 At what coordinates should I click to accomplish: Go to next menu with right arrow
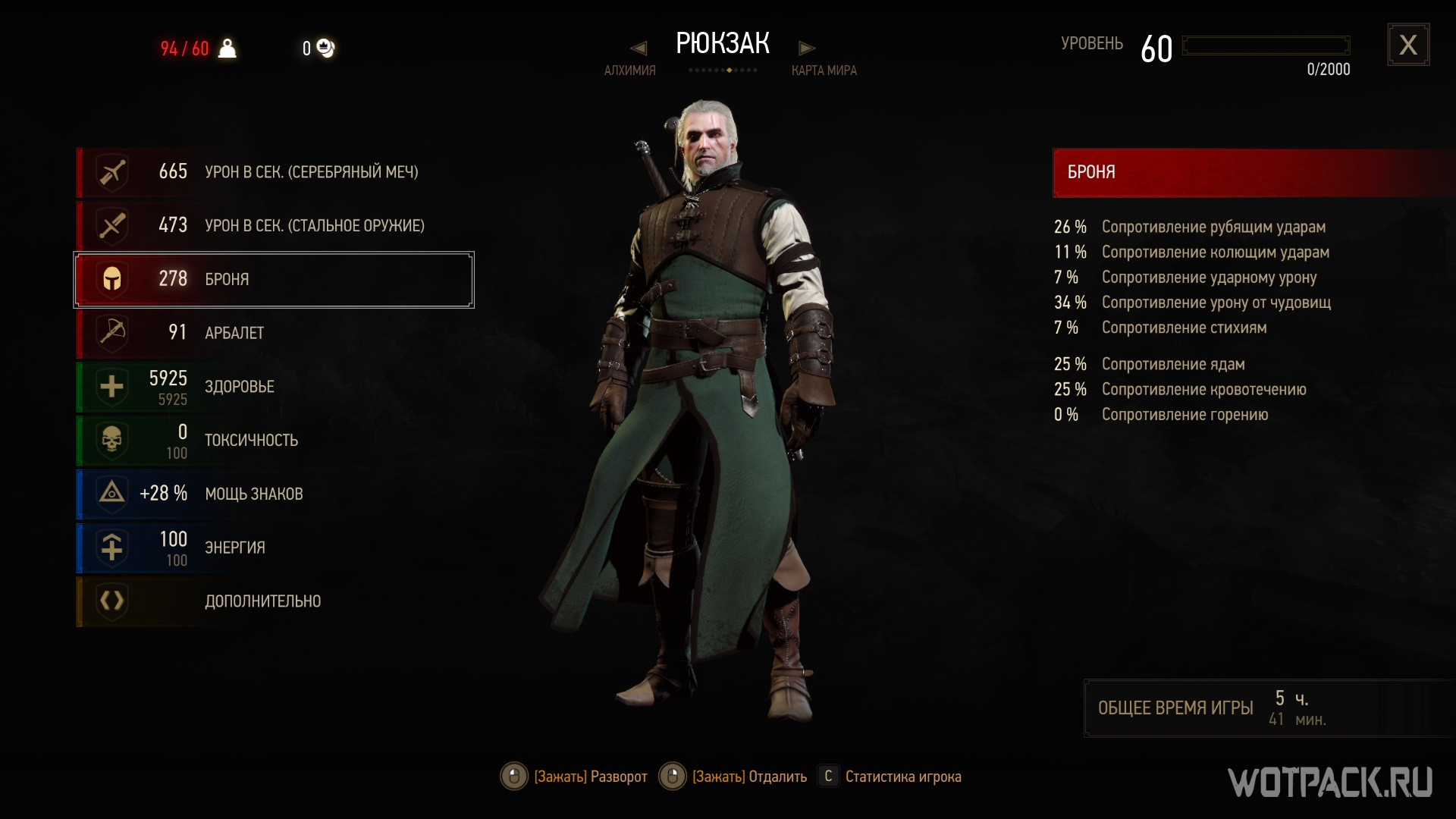(x=807, y=49)
